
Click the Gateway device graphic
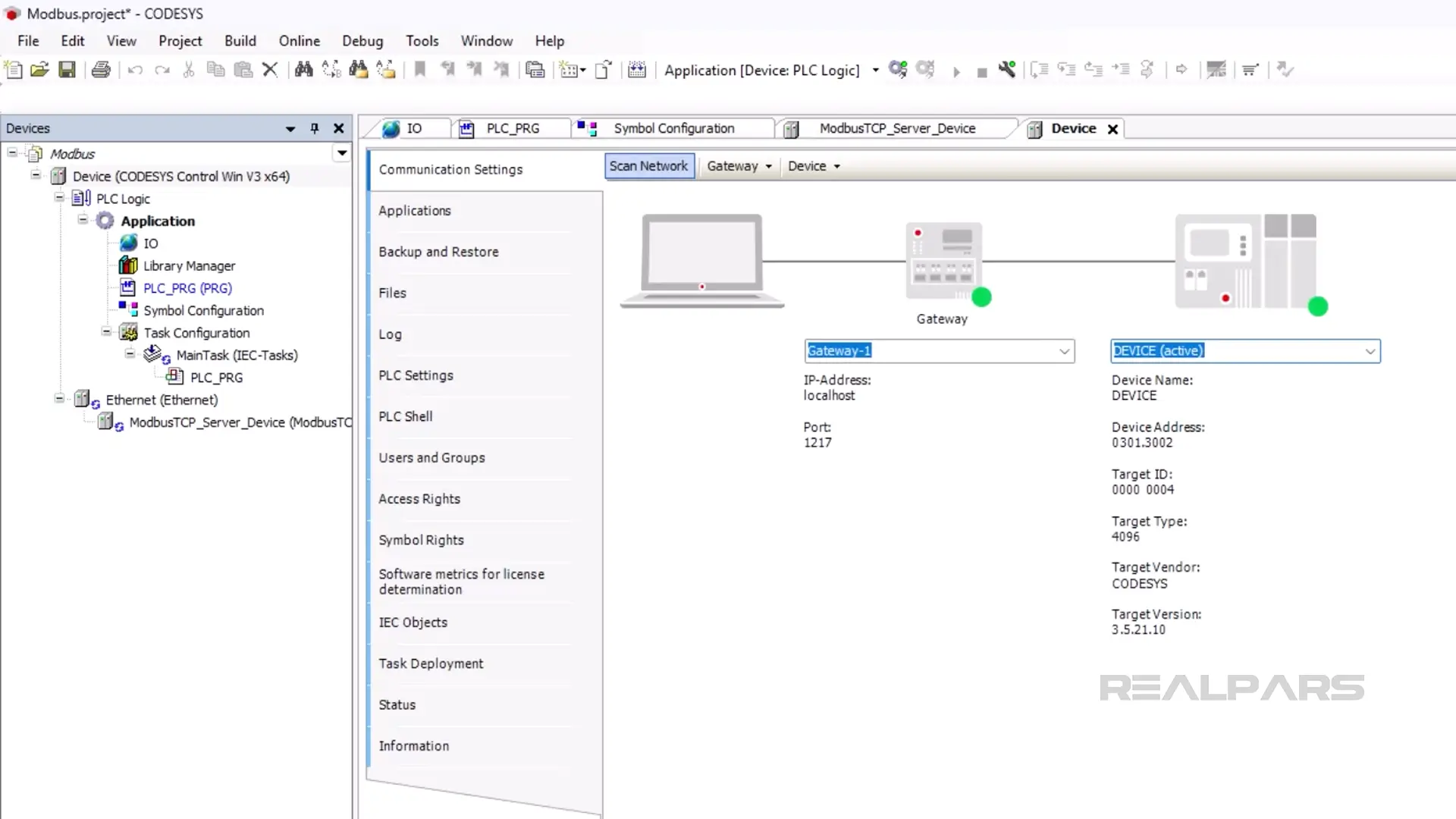click(945, 262)
